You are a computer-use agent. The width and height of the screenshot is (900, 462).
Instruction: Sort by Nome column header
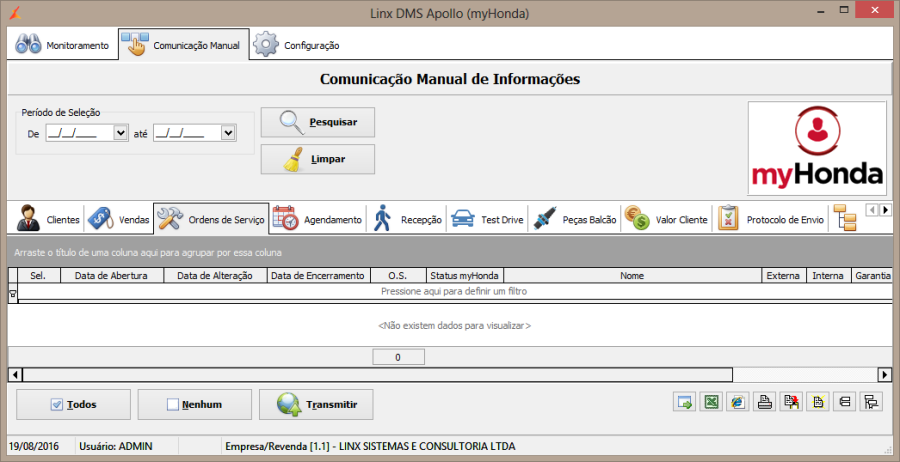click(632, 275)
